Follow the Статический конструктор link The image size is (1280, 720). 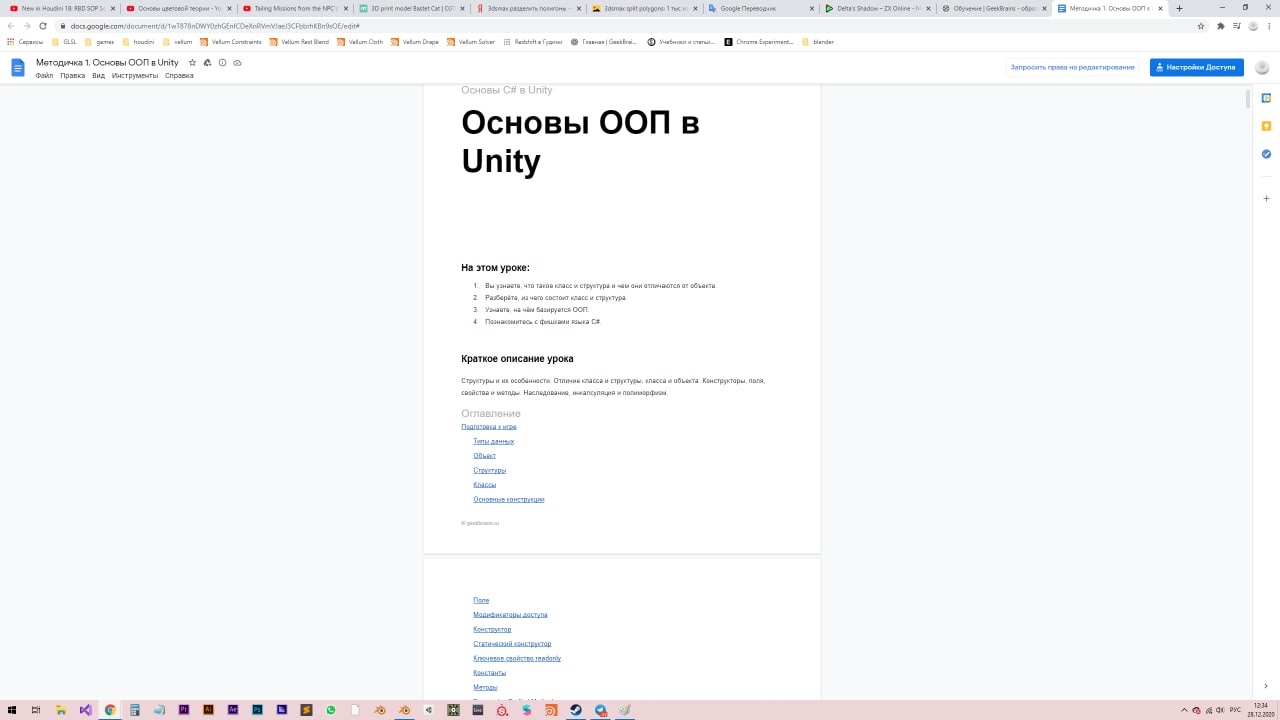(x=512, y=644)
